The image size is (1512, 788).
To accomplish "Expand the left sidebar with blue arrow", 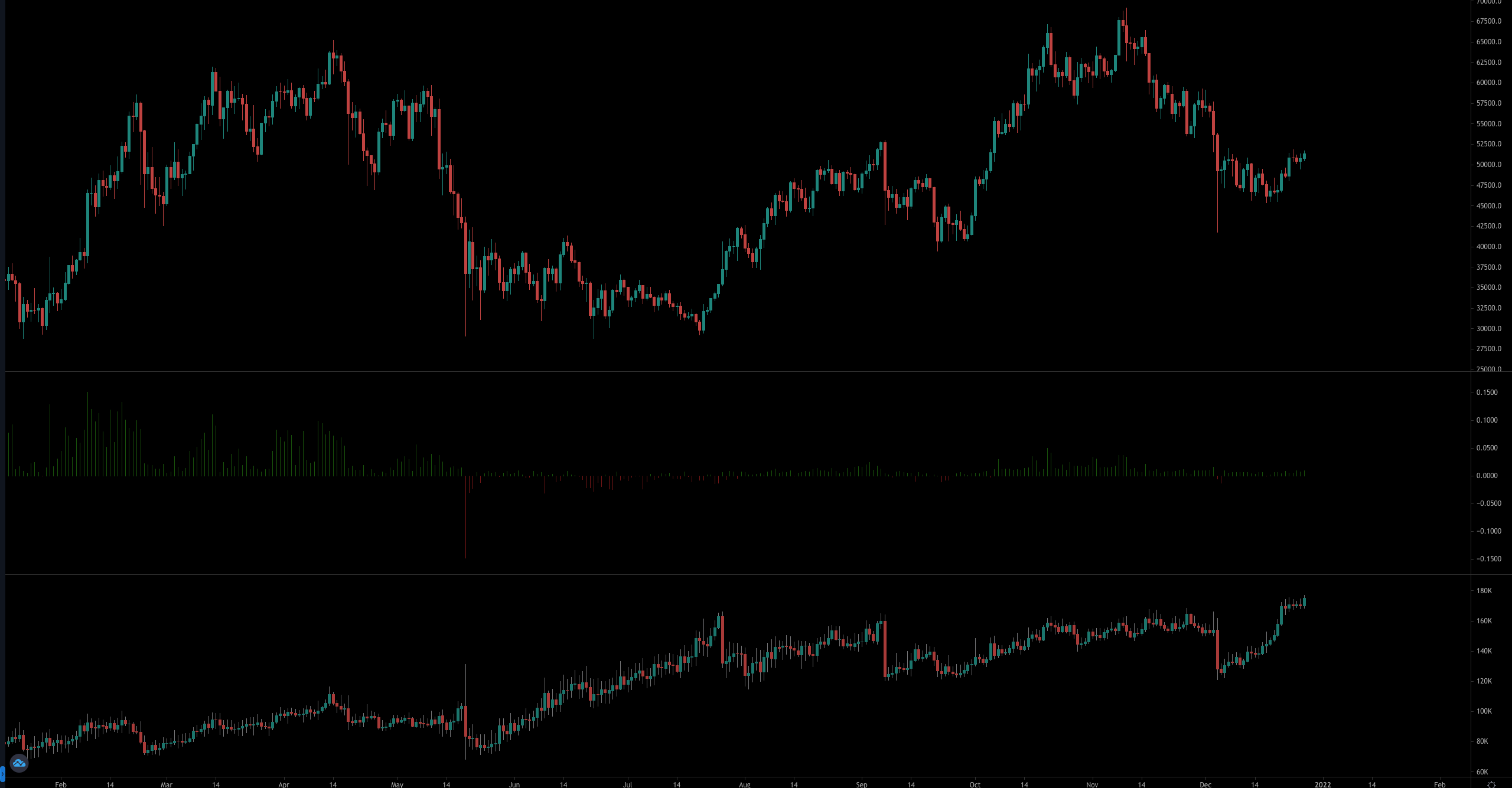I will pos(2,773).
